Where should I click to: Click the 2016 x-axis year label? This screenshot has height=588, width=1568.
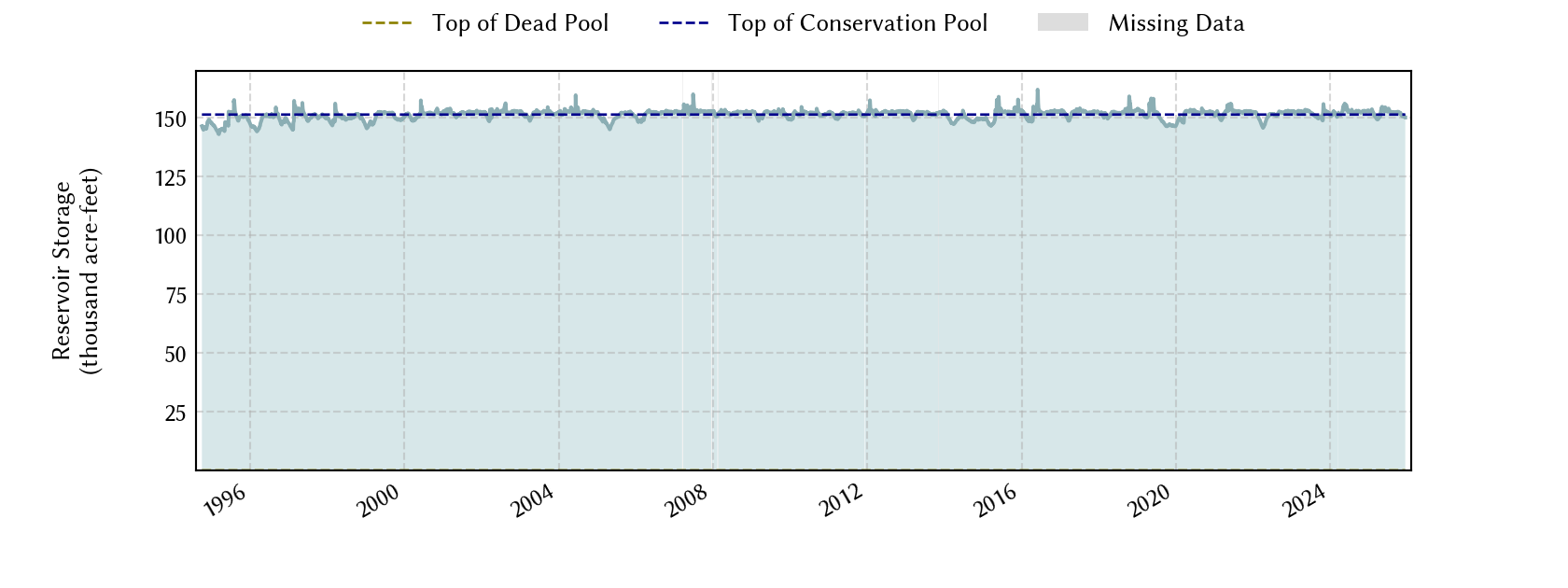point(997,501)
